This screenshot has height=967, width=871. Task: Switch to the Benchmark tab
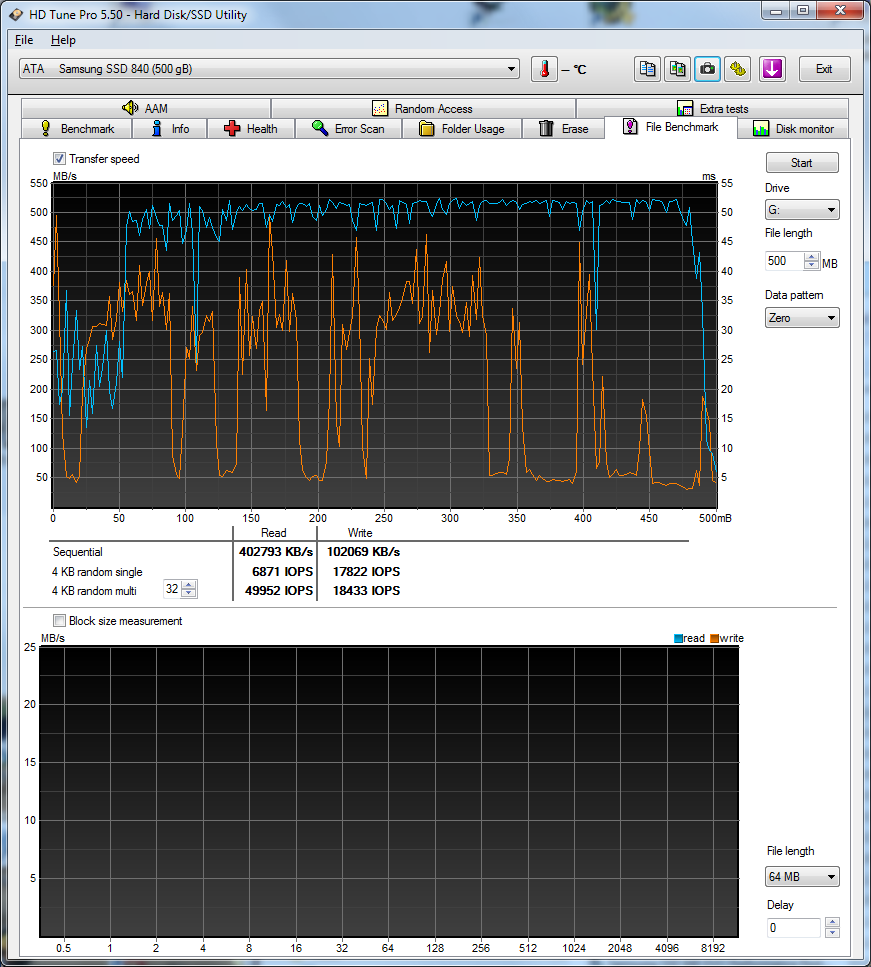click(x=77, y=129)
